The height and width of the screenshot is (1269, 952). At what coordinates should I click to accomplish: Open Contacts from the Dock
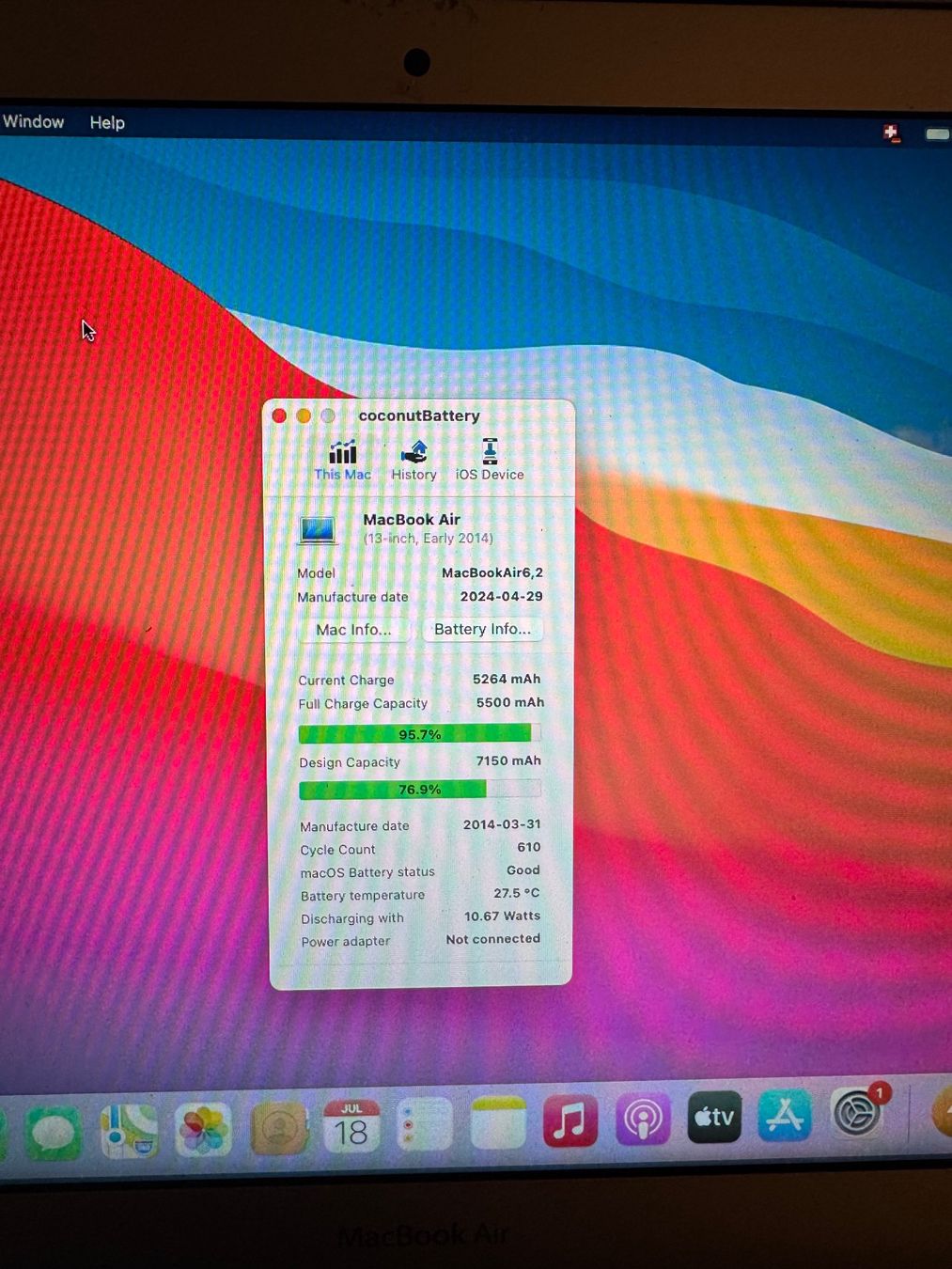[279, 1127]
